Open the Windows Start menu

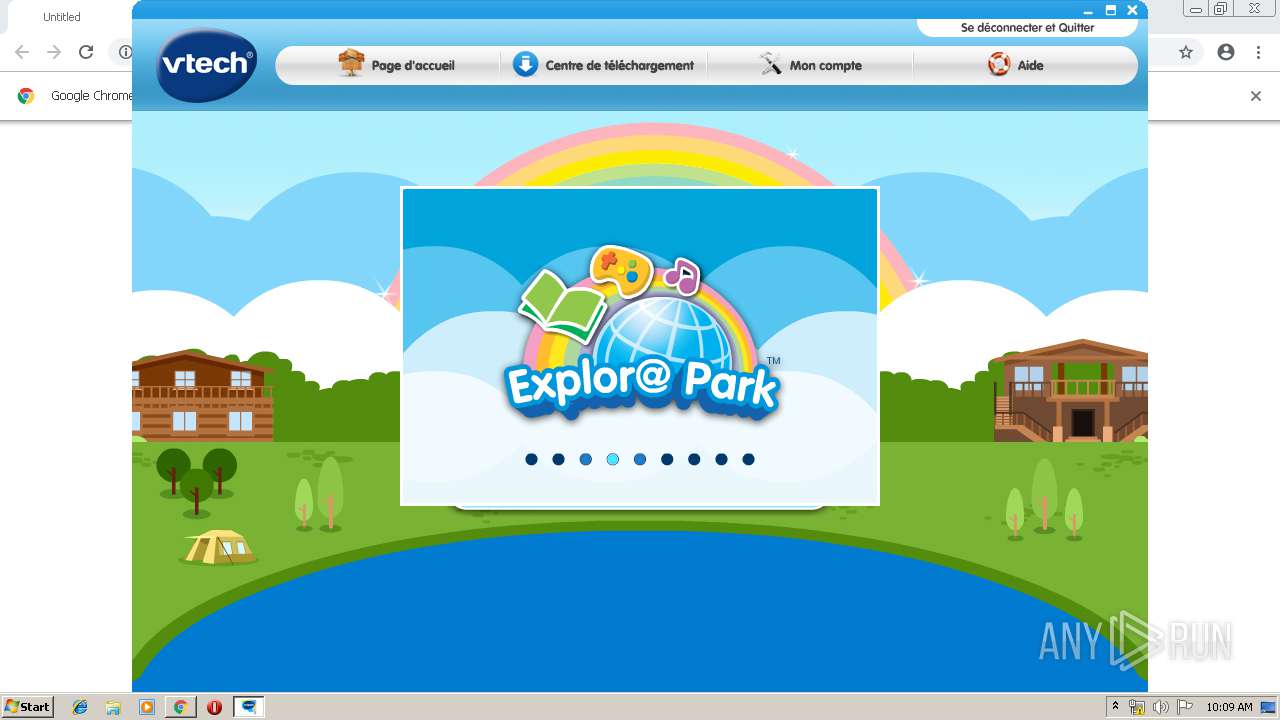[x=27, y=707]
